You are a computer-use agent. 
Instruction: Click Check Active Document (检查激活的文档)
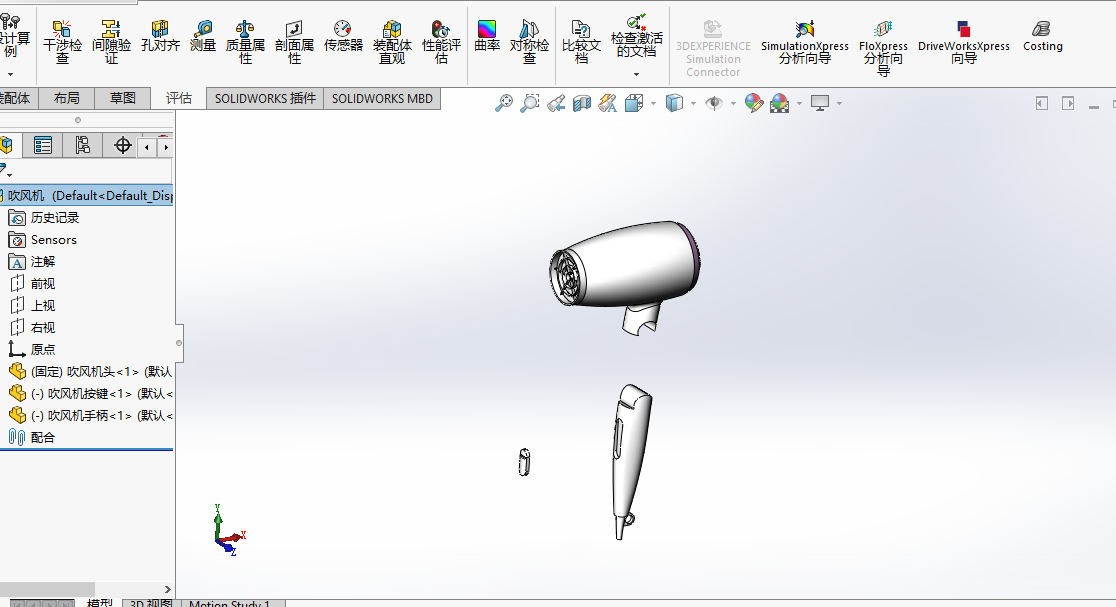[x=636, y=36]
